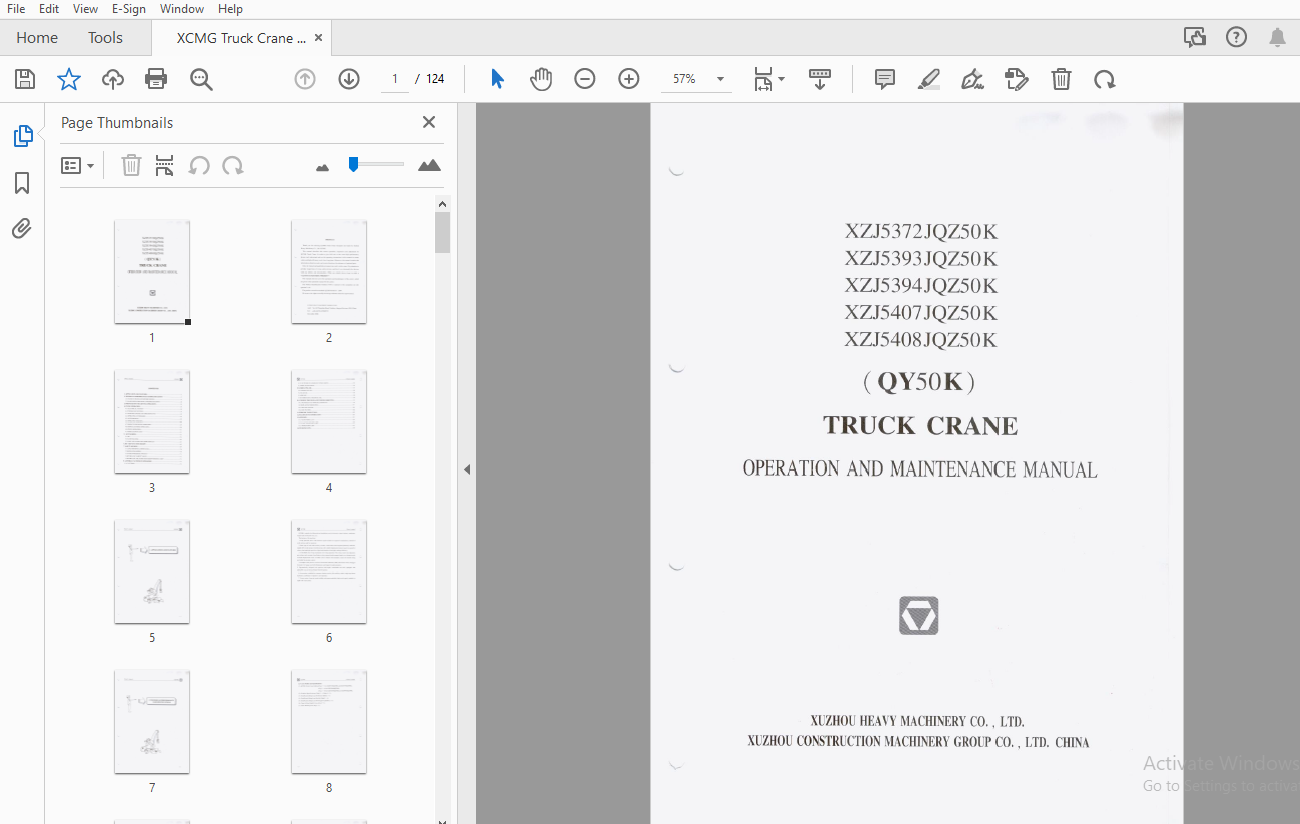Delete selected thumbnail pages trash icon
Viewport: 1300px width, 824px height.
(x=131, y=165)
